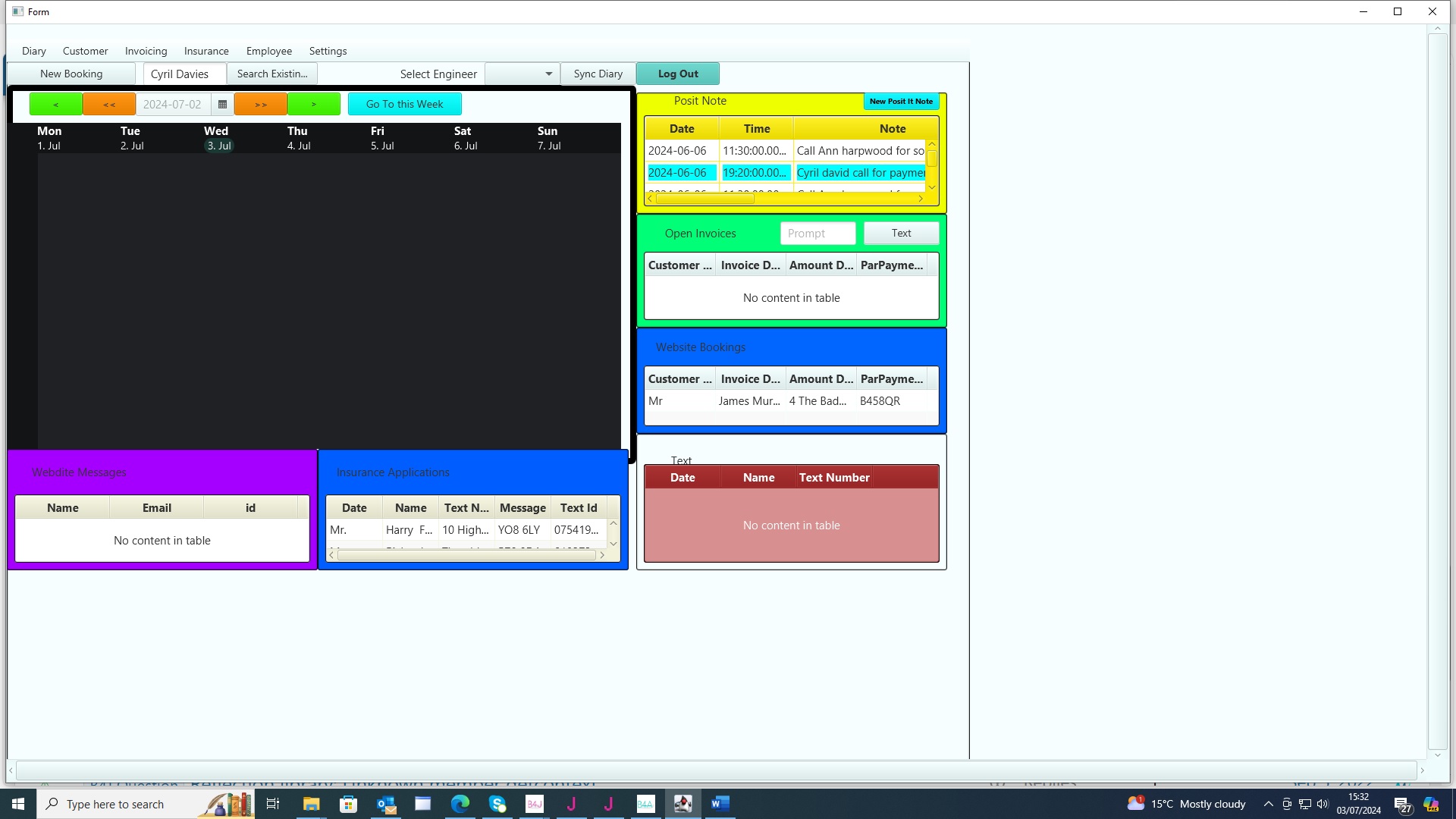The height and width of the screenshot is (819, 1456).
Task: Click Go To this Week button
Action: click(x=404, y=104)
